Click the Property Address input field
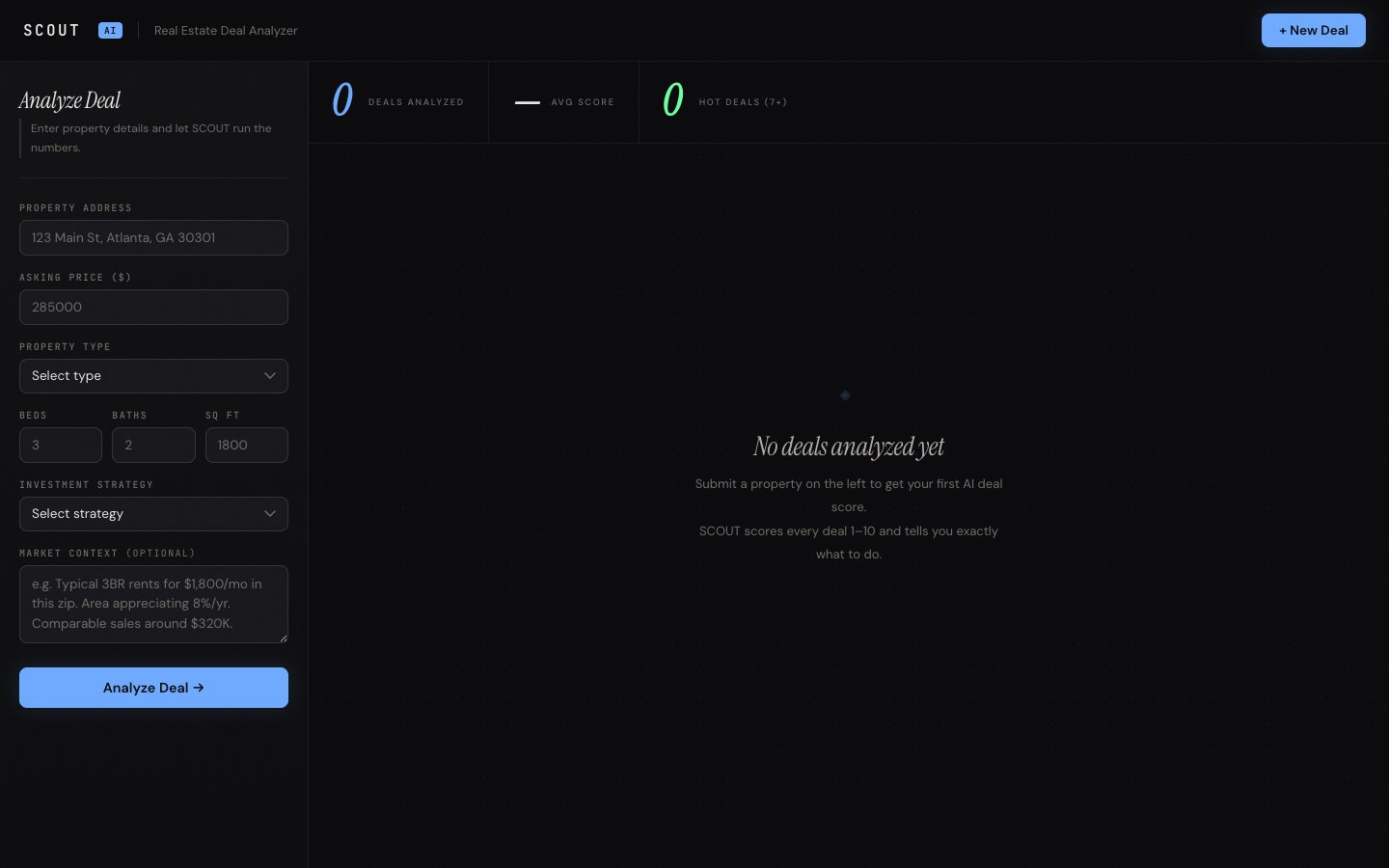The image size is (1389, 868). coord(153,237)
